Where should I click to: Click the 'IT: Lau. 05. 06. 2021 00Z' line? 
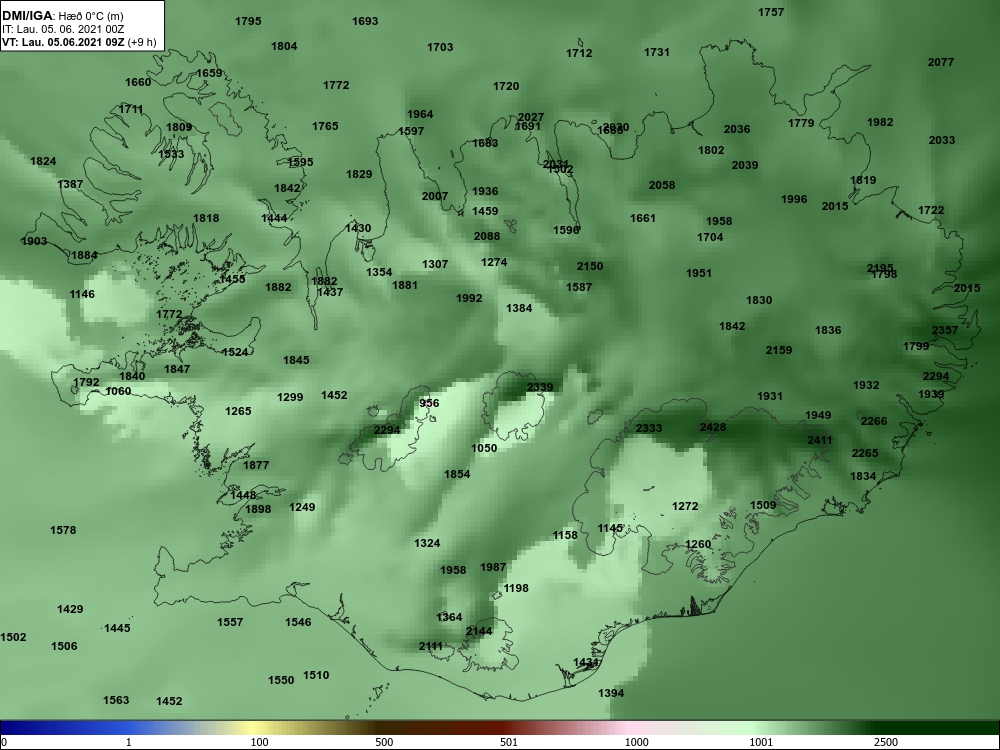click(62, 29)
